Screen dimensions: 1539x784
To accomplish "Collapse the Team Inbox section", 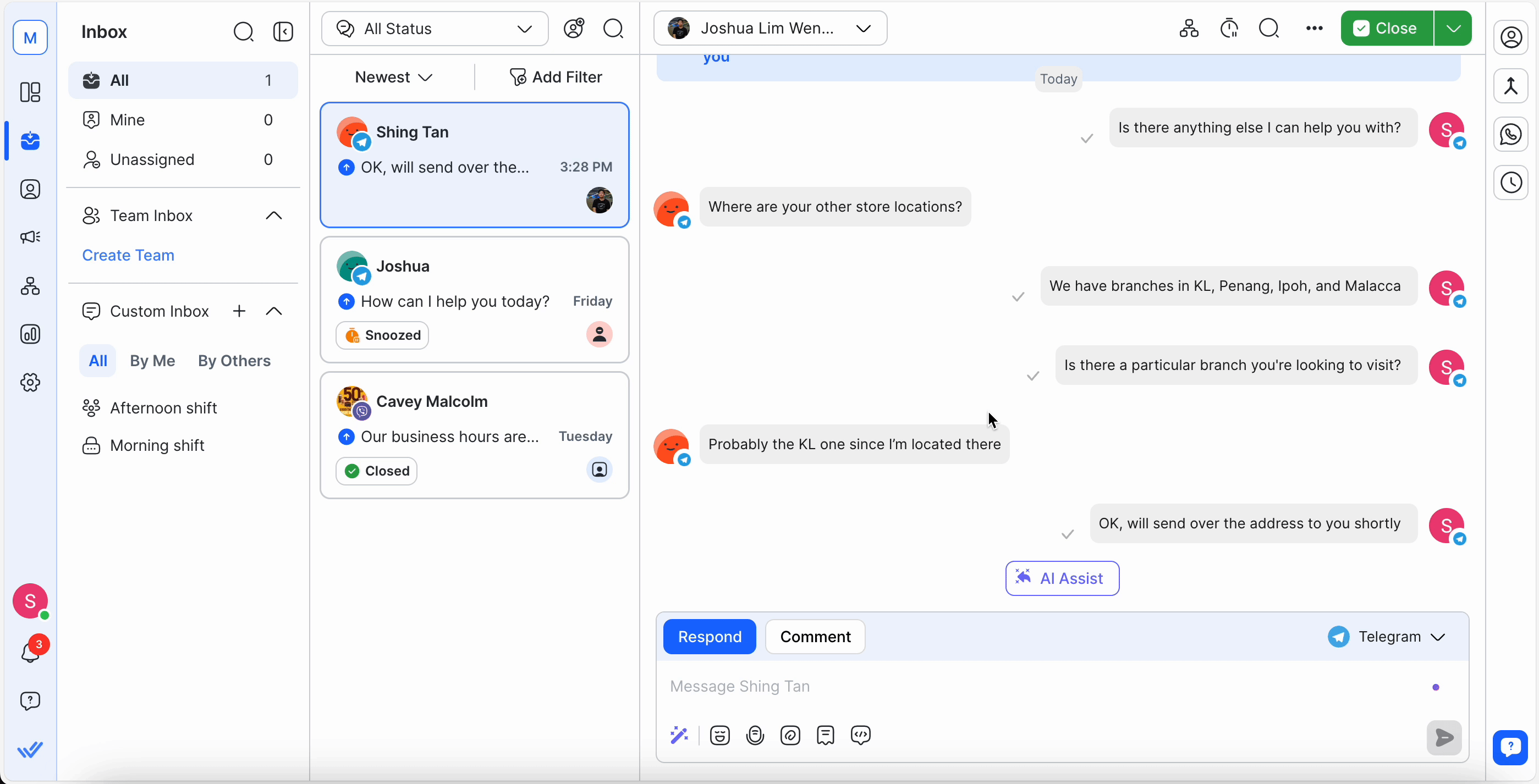I will [x=273, y=216].
